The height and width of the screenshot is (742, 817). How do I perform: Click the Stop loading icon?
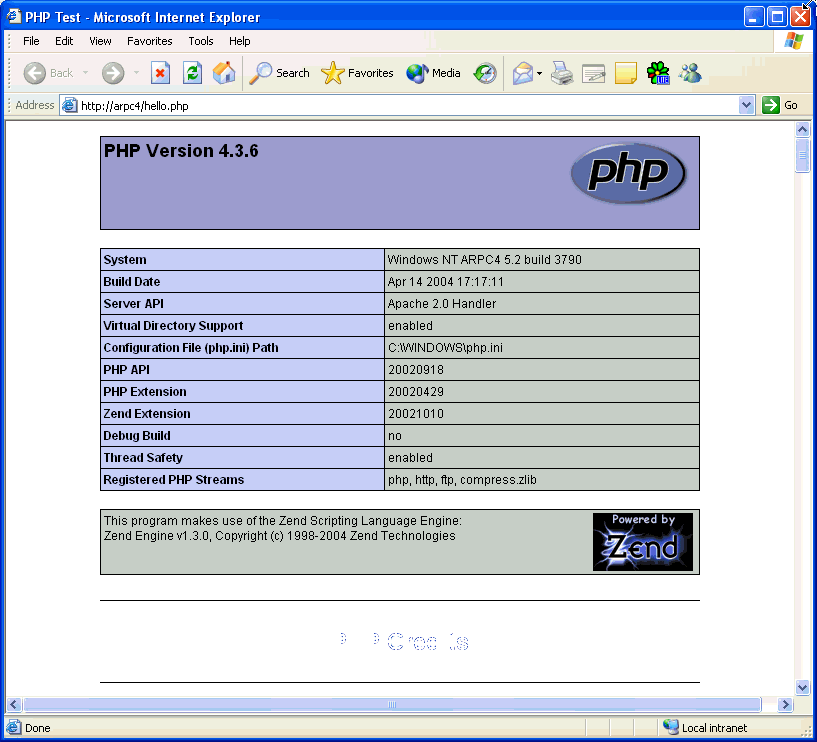(160, 73)
